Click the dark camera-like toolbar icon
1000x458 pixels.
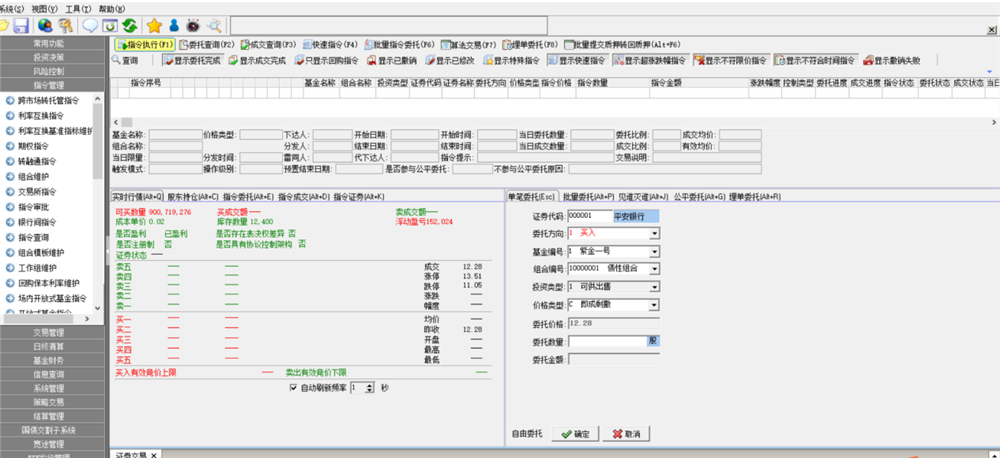[193, 26]
